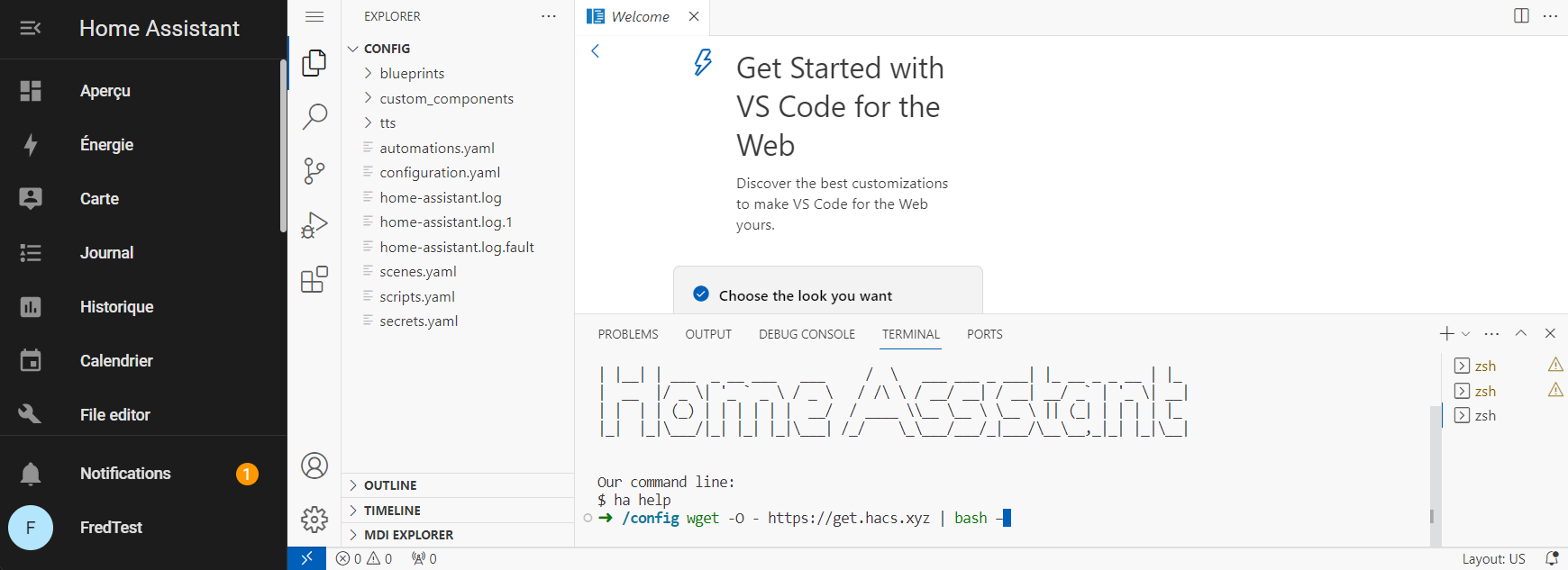Switch to the TERMINAL tab
The width and height of the screenshot is (1568, 570).
[911, 334]
